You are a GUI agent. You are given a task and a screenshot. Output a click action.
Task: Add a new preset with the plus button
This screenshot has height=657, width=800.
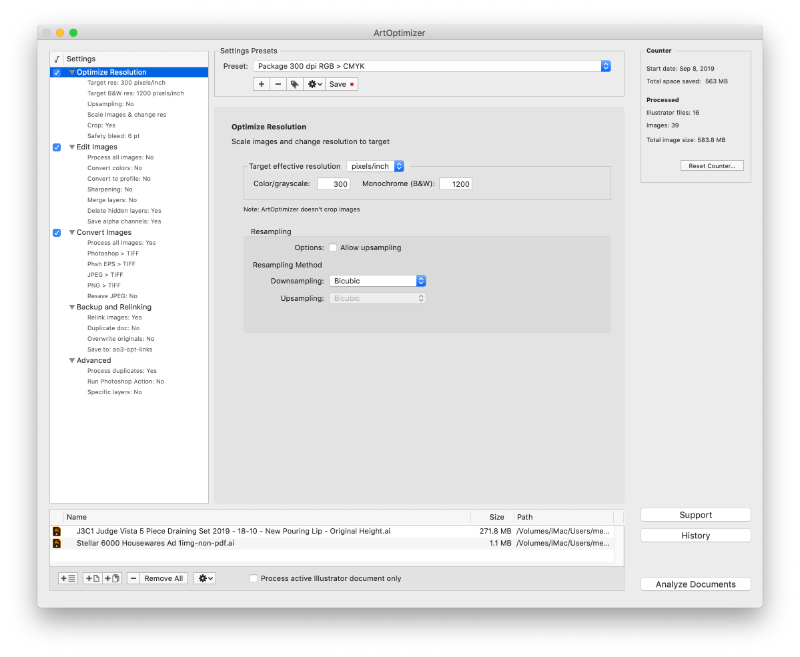[261, 84]
